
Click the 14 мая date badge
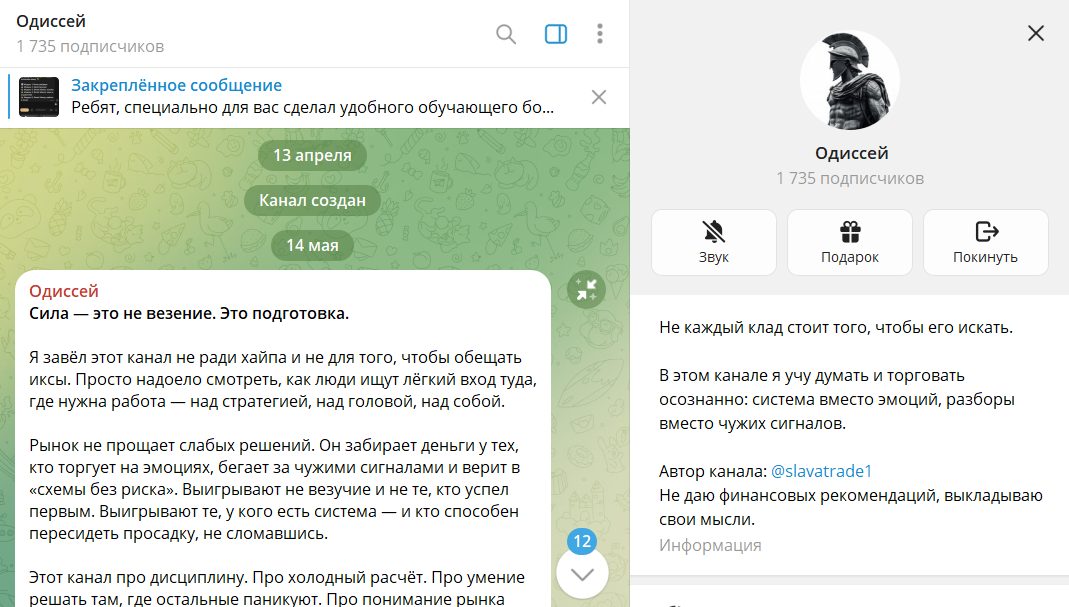[312, 246]
